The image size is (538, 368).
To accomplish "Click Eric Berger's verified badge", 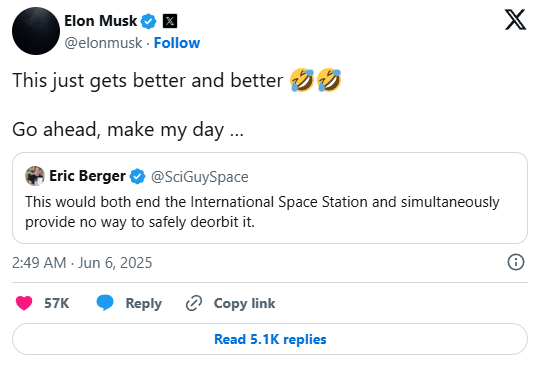I will [137, 176].
